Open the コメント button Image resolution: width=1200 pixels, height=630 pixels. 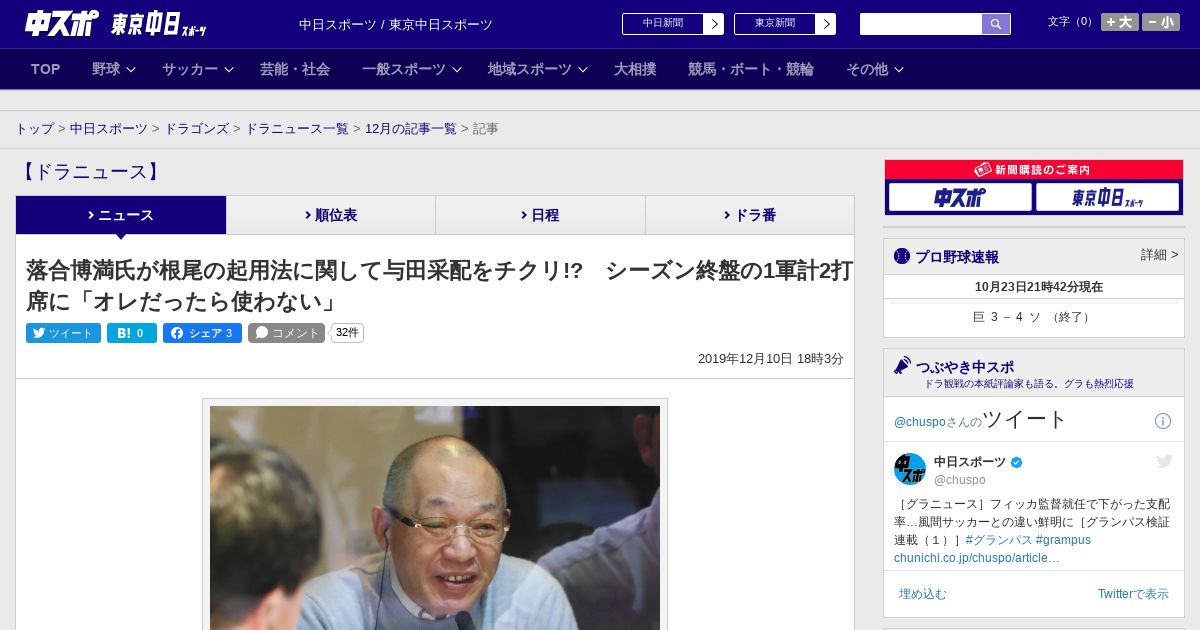click(287, 333)
